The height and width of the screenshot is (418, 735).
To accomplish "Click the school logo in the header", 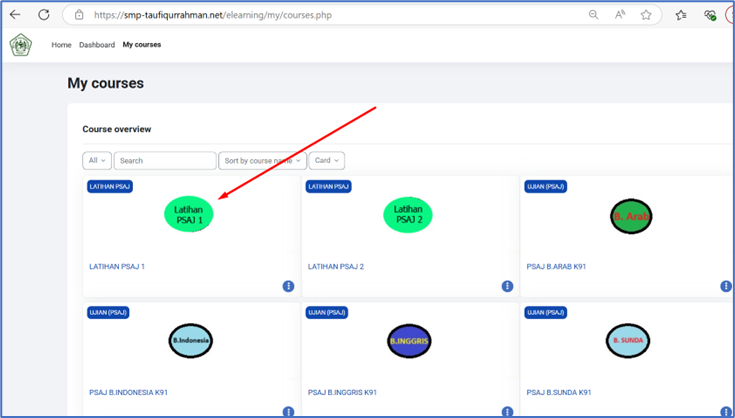I will click(20, 46).
